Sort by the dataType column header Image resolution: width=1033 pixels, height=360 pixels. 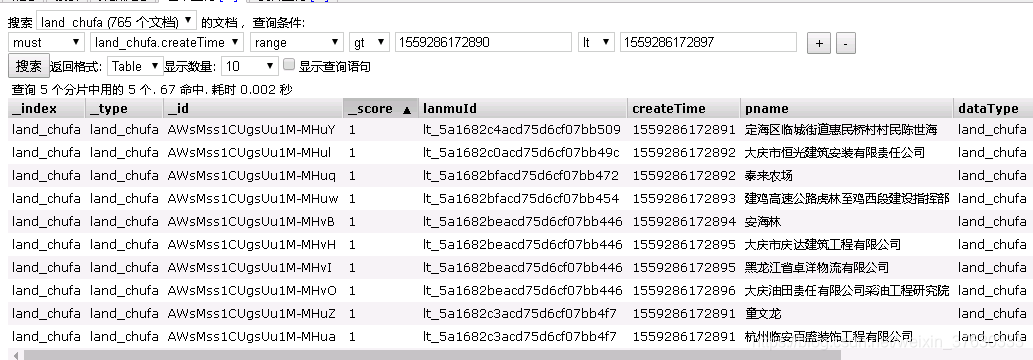[992, 108]
